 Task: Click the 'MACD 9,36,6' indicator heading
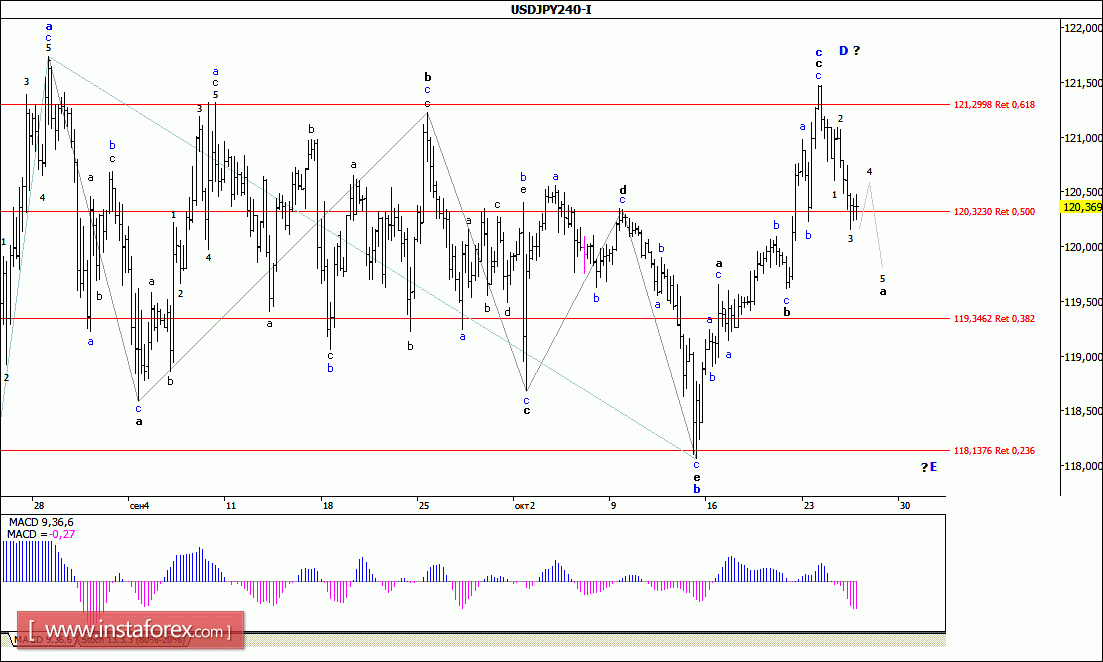click(41, 523)
